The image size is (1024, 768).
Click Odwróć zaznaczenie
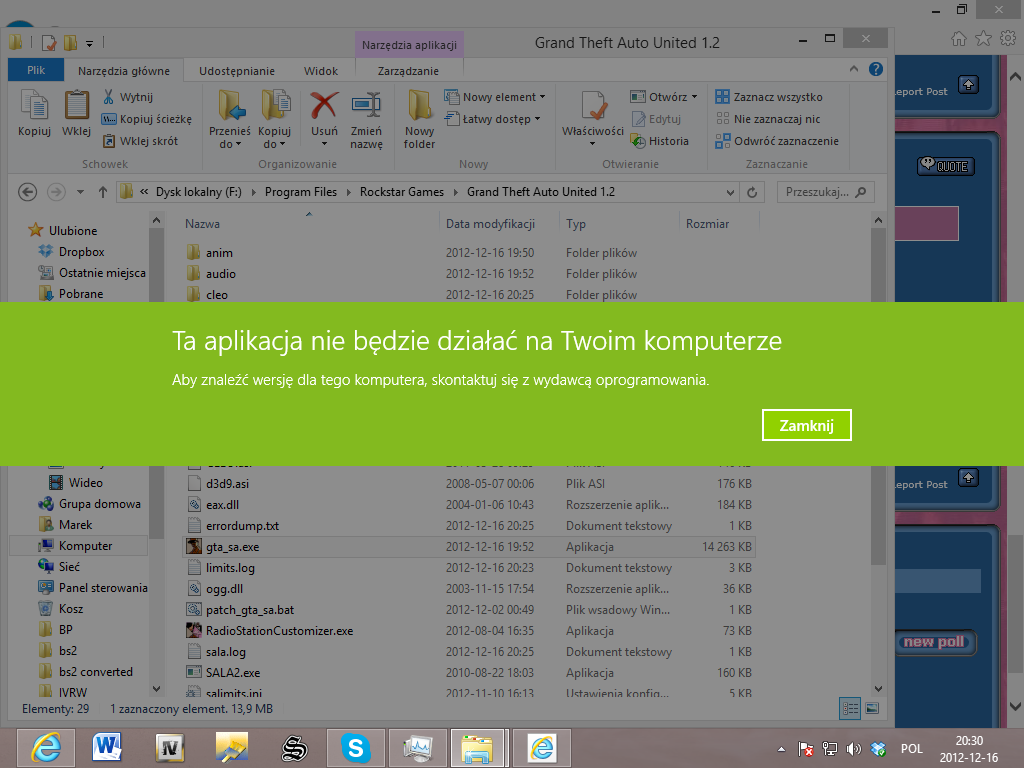(x=776, y=140)
